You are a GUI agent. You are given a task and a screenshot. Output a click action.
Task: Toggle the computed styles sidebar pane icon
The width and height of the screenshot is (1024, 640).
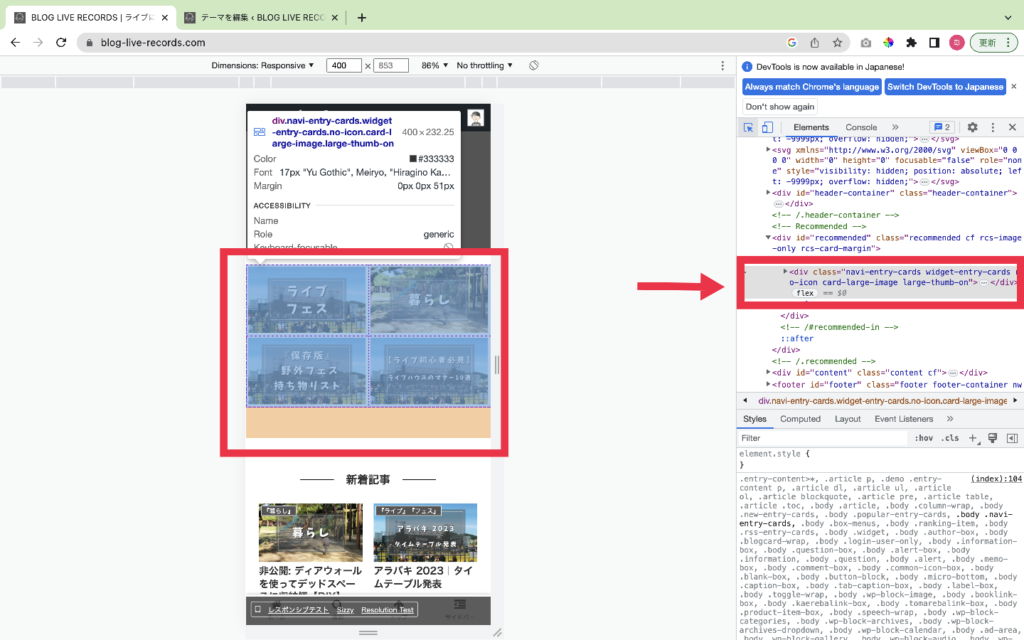(1012, 438)
